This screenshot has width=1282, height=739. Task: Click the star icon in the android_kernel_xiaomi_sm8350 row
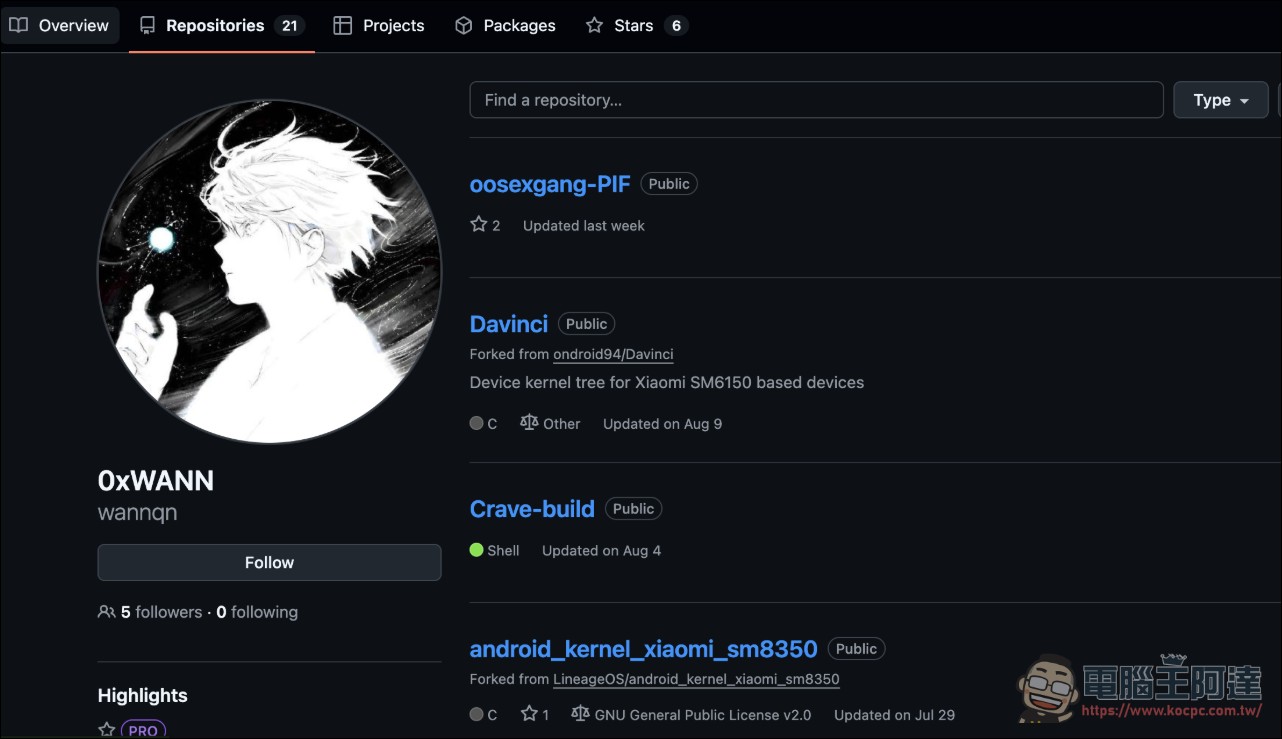[530, 714]
